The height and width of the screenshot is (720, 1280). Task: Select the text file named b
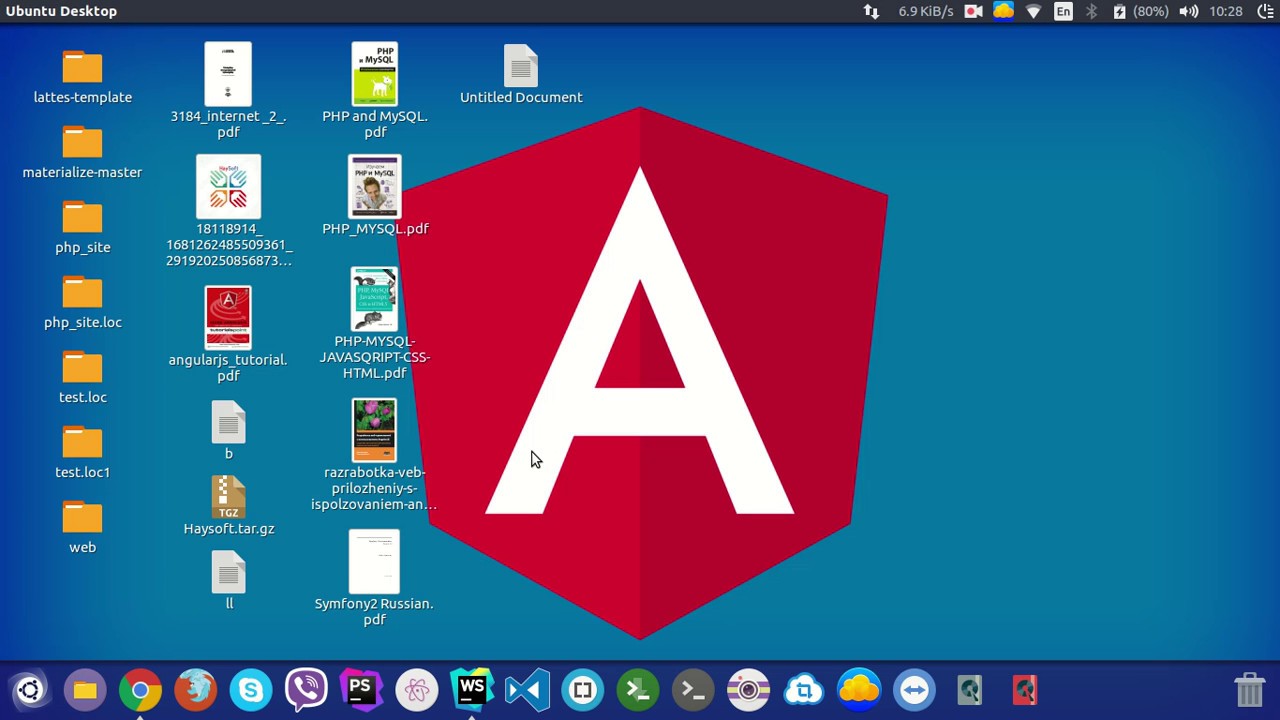(x=228, y=431)
